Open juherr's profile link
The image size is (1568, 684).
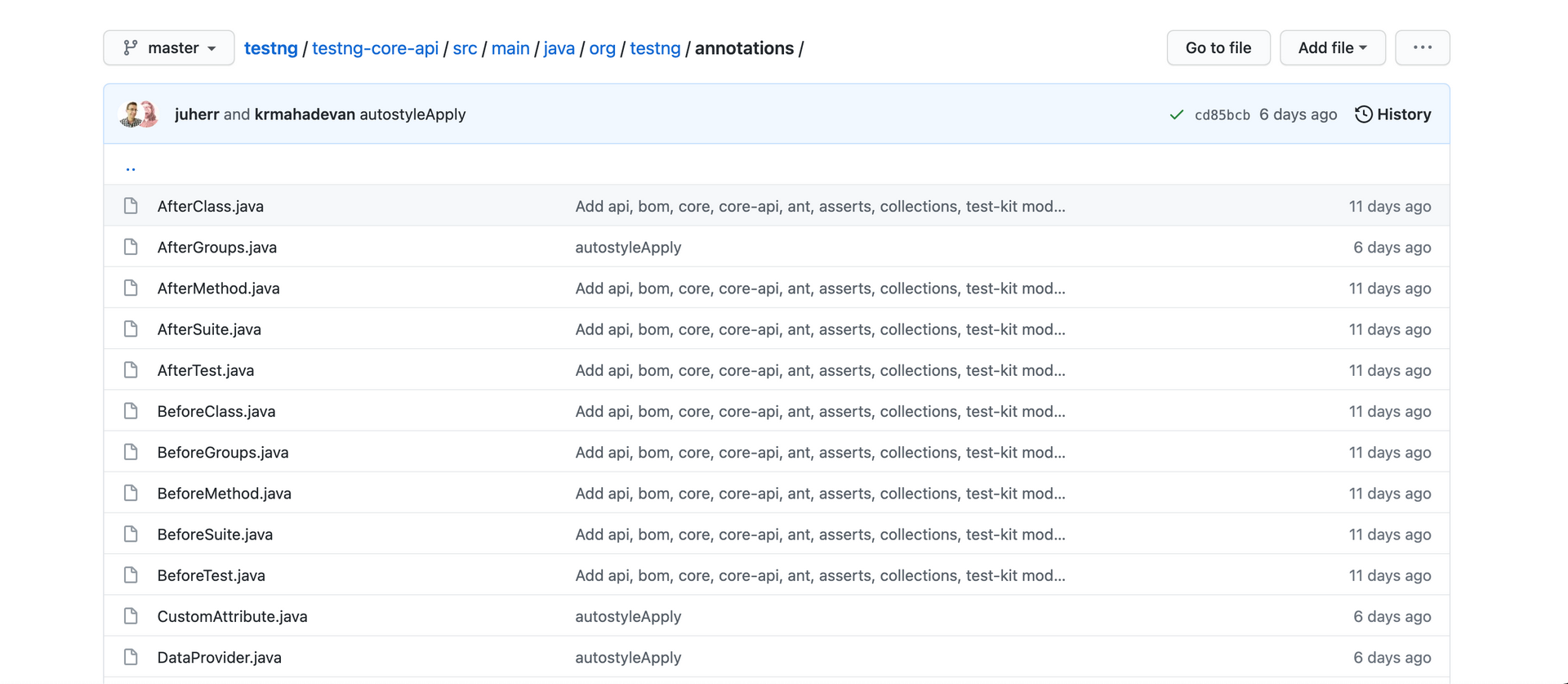[x=197, y=114]
